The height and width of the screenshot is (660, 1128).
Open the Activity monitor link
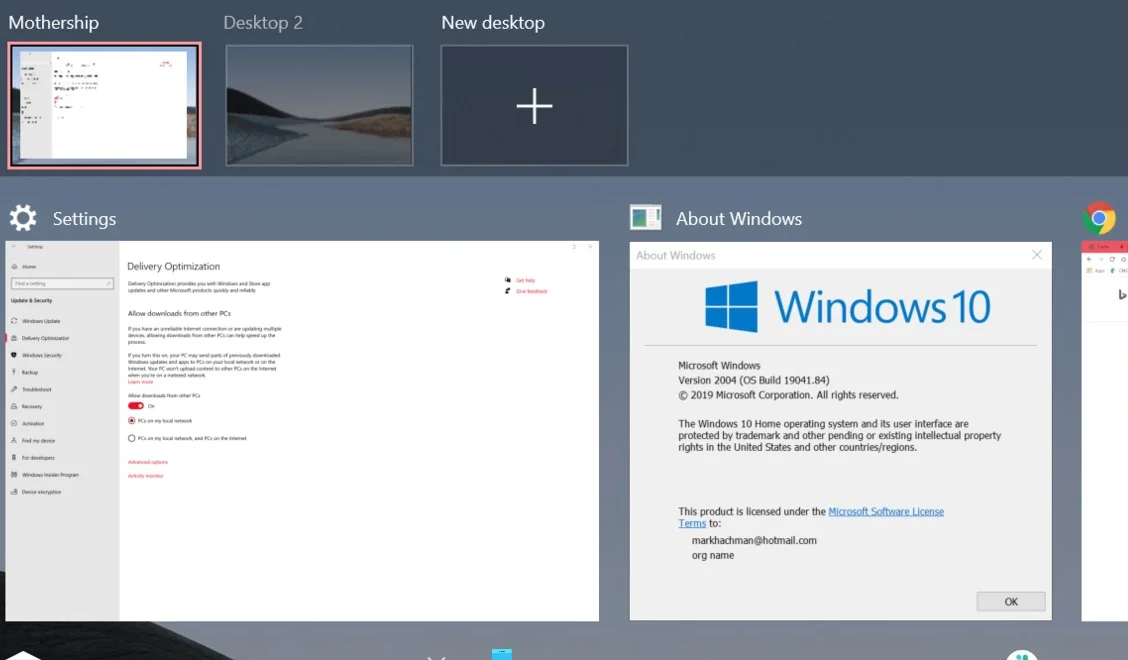pos(145,476)
